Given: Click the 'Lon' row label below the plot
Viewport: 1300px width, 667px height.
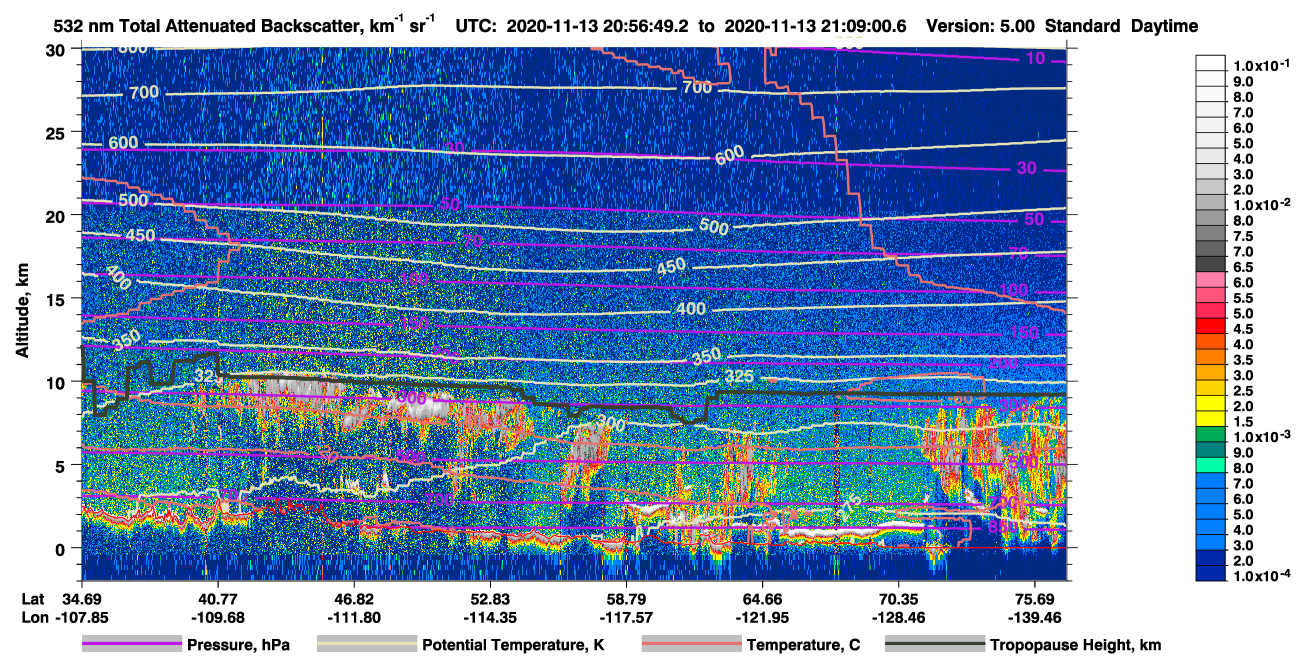Looking at the screenshot, I should [34, 617].
